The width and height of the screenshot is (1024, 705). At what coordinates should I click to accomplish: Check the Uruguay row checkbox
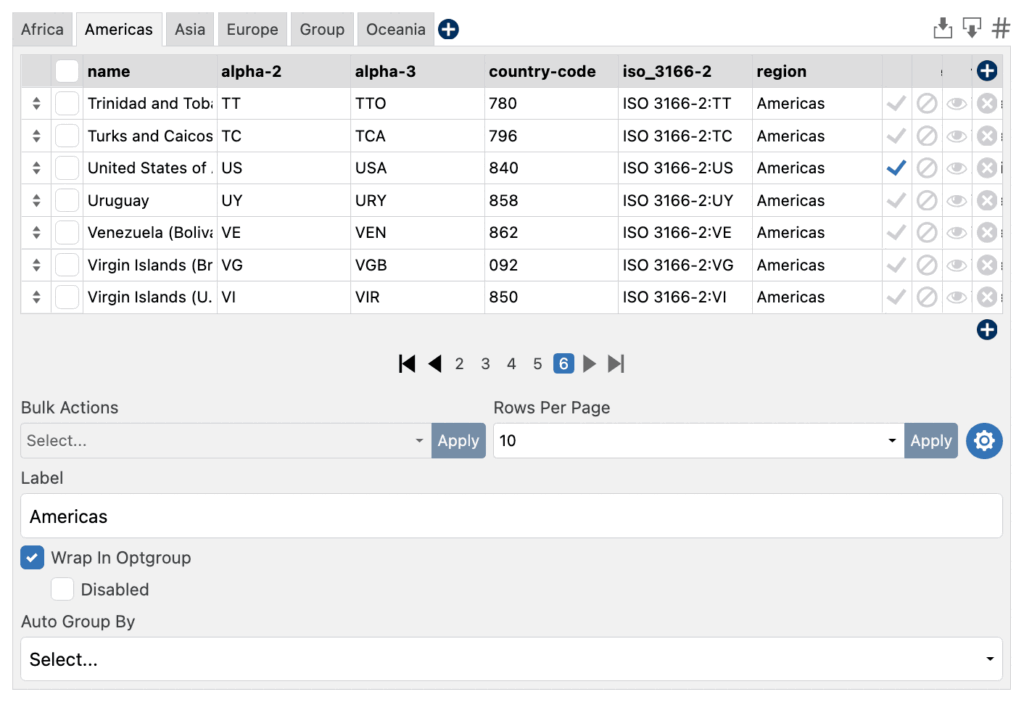click(67, 200)
